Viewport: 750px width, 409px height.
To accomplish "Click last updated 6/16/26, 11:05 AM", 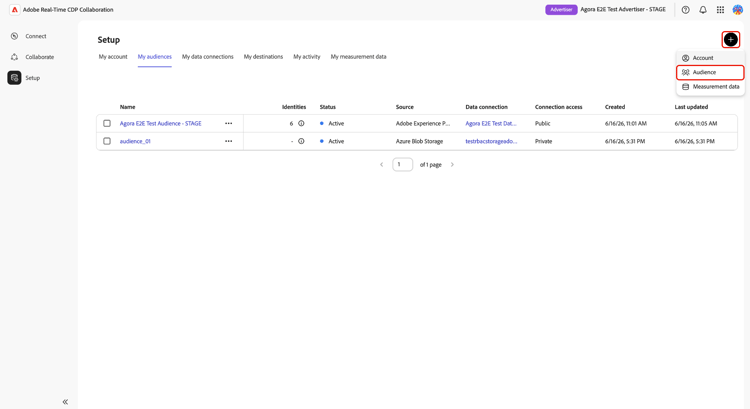I will point(695,123).
